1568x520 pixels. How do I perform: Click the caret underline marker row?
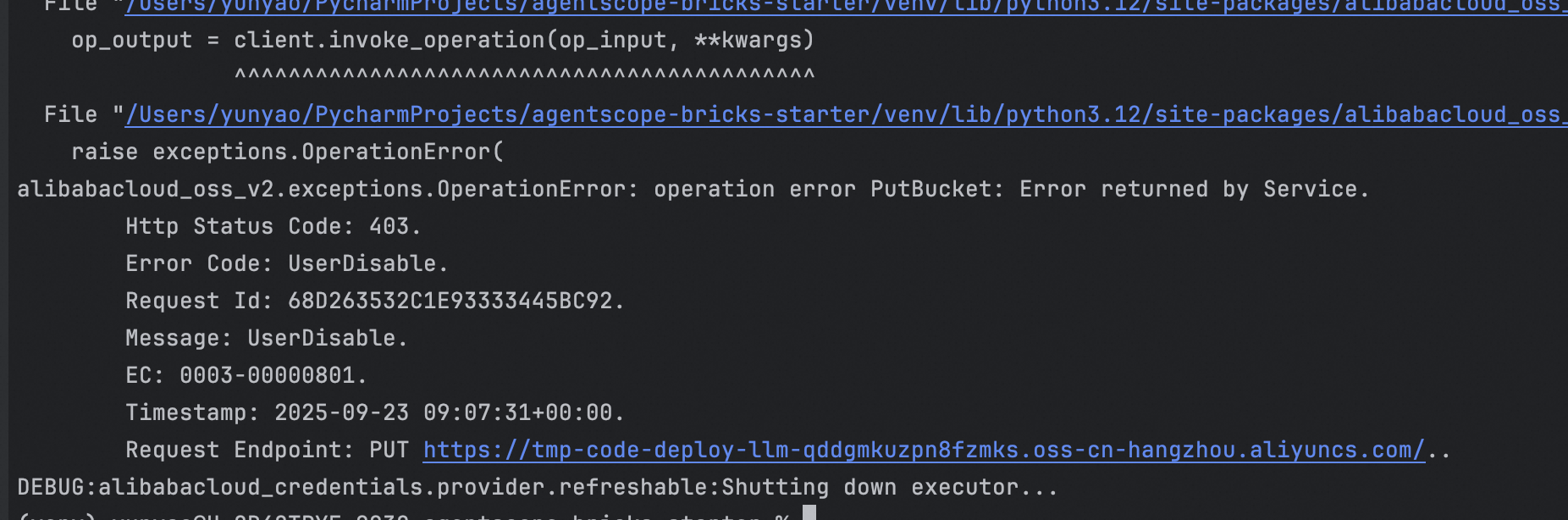coord(524,75)
